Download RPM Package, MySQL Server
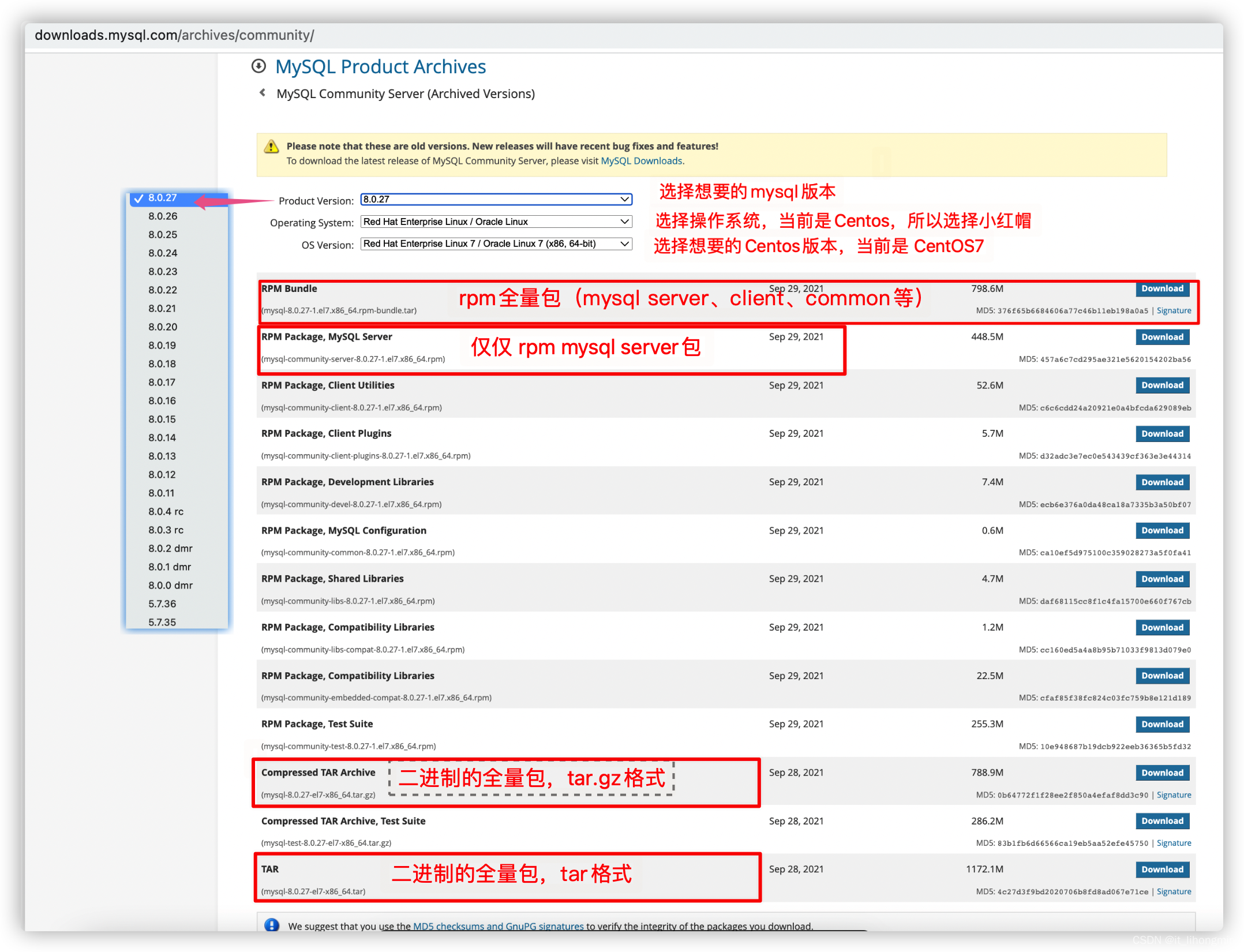This screenshot has height=952, width=1244. click(x=1162, y=337)
